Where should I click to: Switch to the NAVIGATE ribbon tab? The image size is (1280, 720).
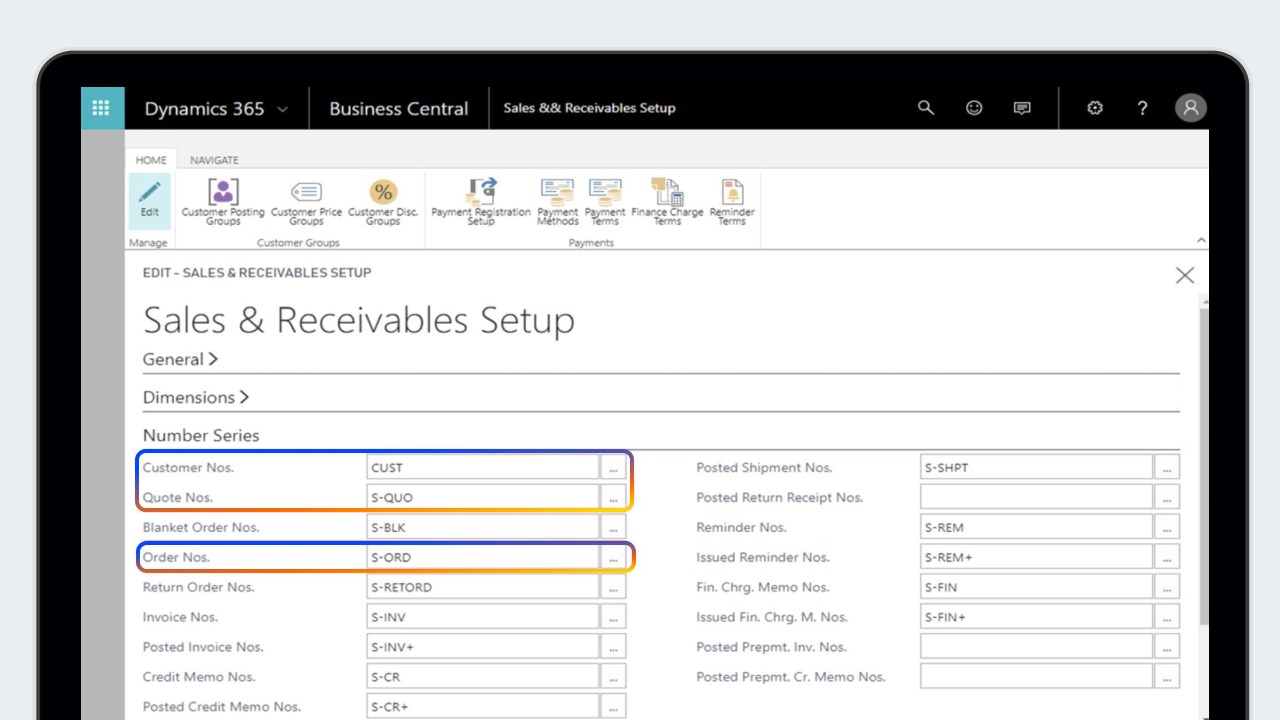[214, 160]
